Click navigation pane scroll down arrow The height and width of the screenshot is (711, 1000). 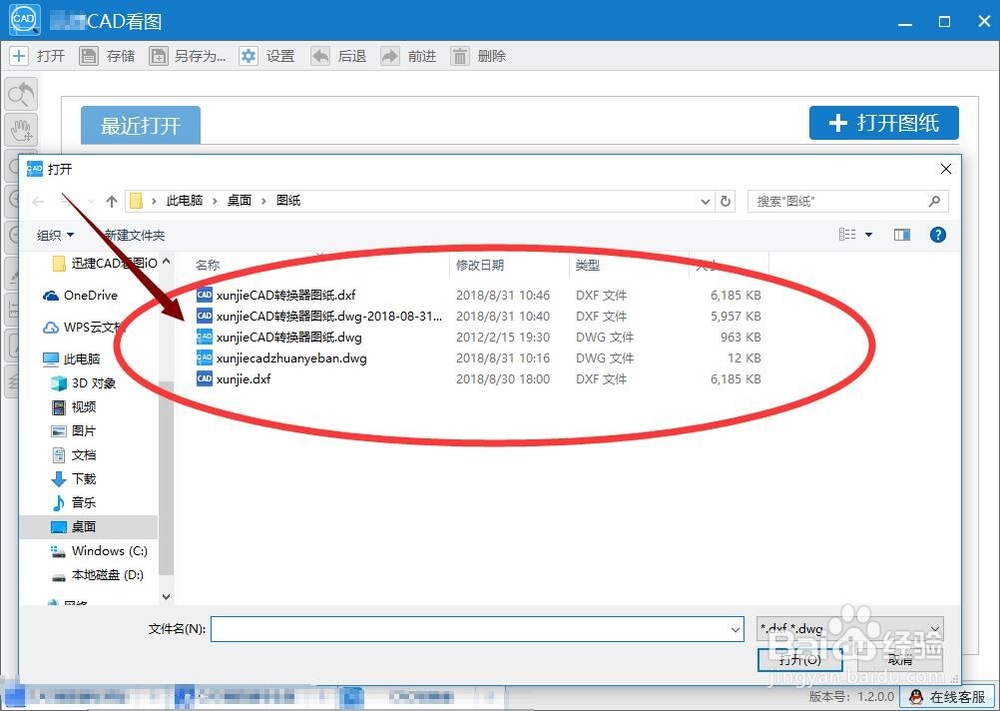coord(166,597)
